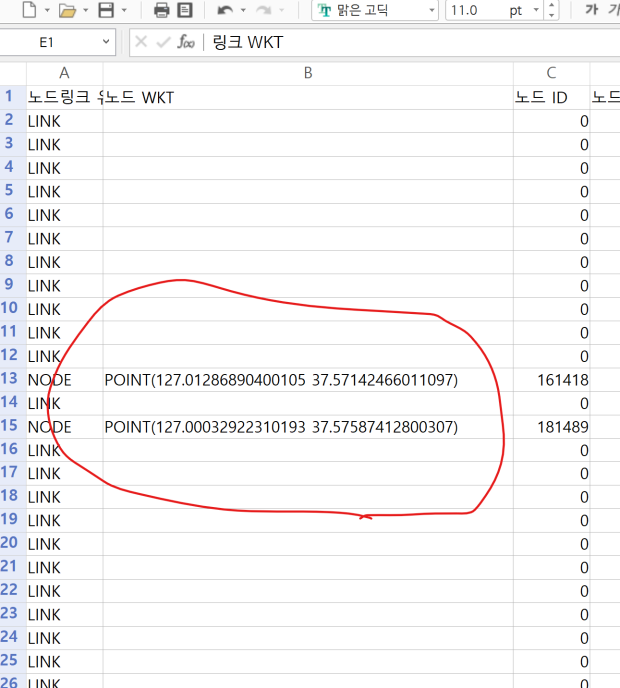Click the font size stepper arrows
This screenshot has width=620, height=688.
(x=553, y=11)
